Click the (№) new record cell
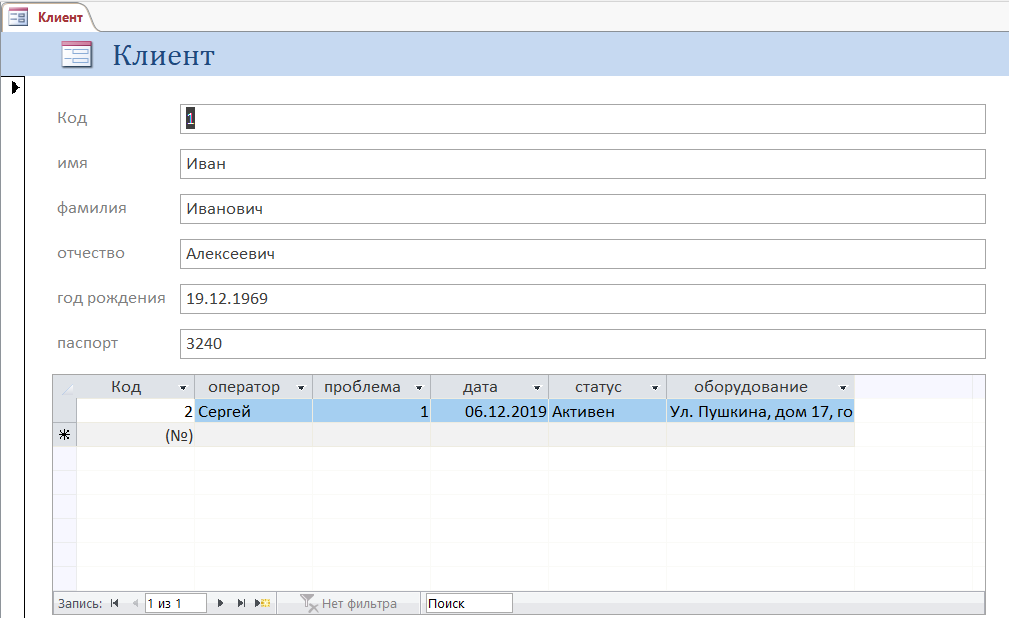The image size is (1009, 618). [135, 435]
